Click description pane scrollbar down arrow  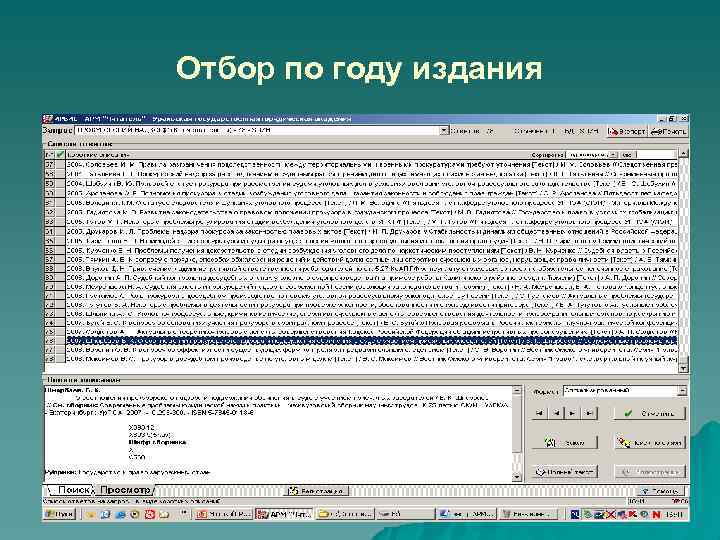click(x=517, y=477)
